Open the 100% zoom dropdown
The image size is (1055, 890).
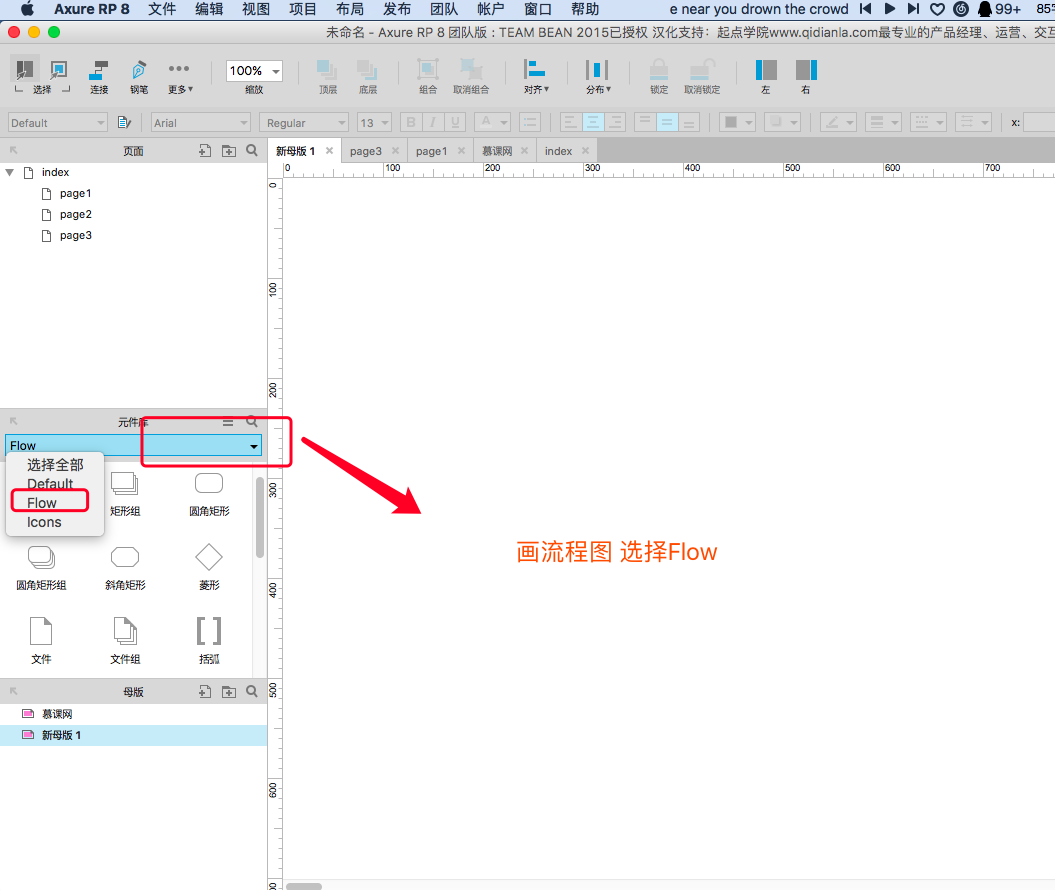tap(254, 71)
